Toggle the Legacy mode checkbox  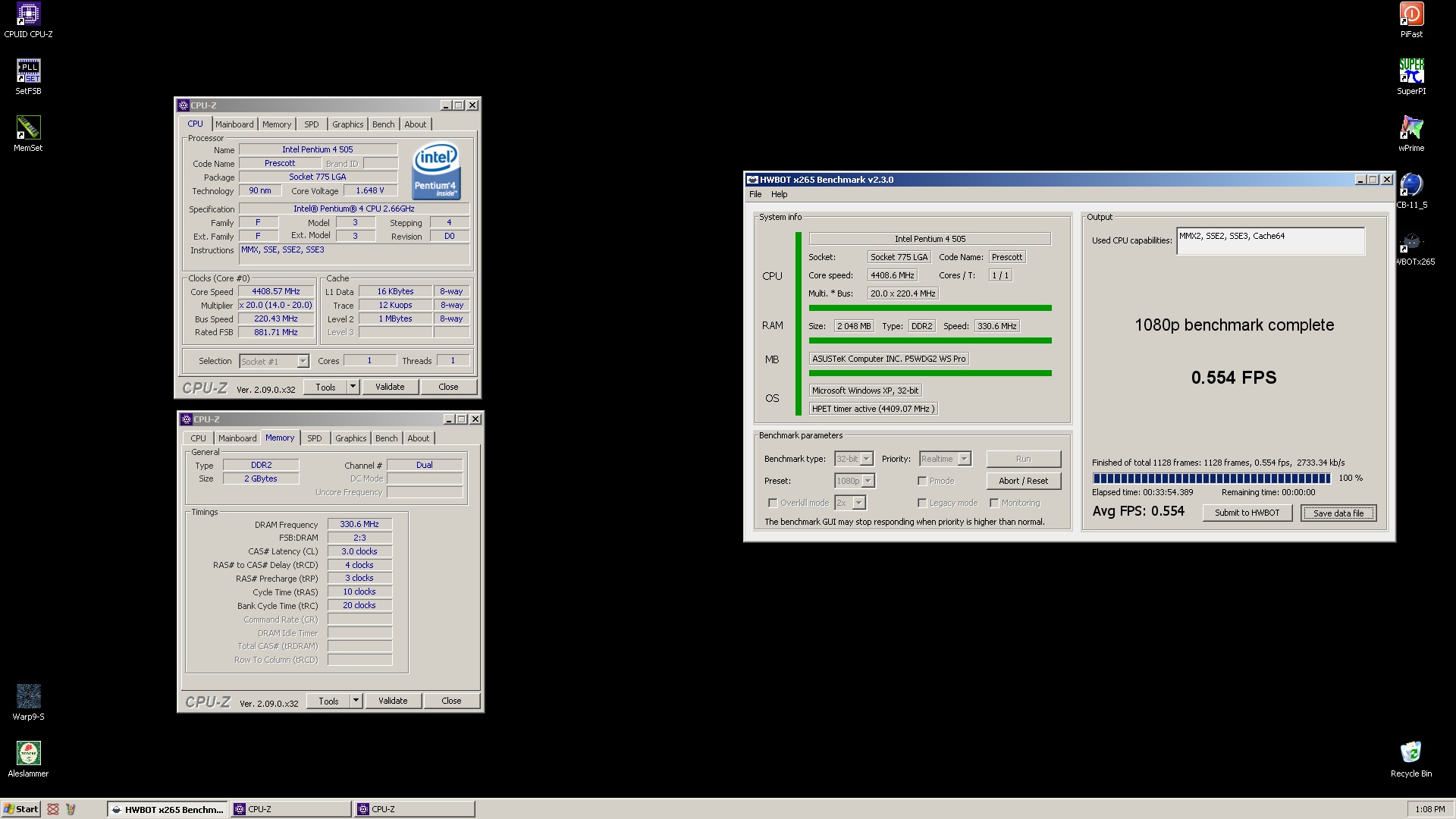922,503
